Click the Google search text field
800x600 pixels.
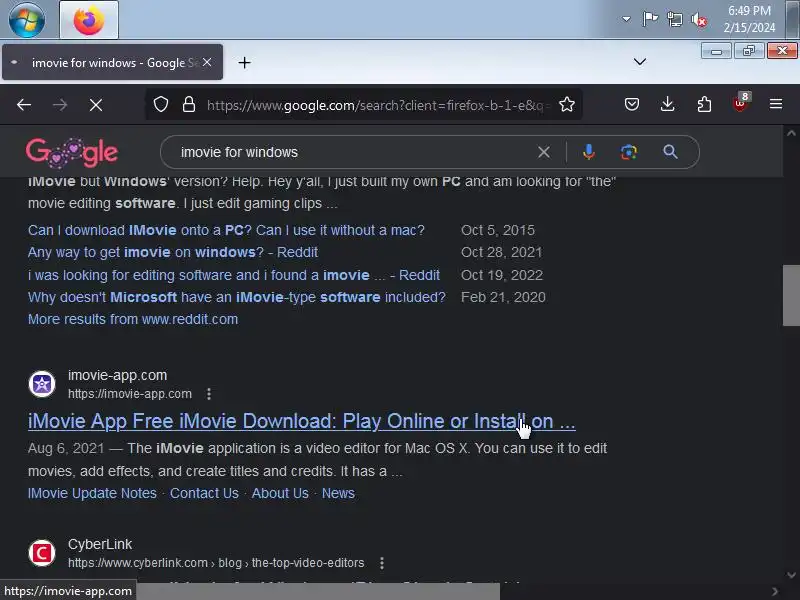pyautogui.click(x=352, y=152)
